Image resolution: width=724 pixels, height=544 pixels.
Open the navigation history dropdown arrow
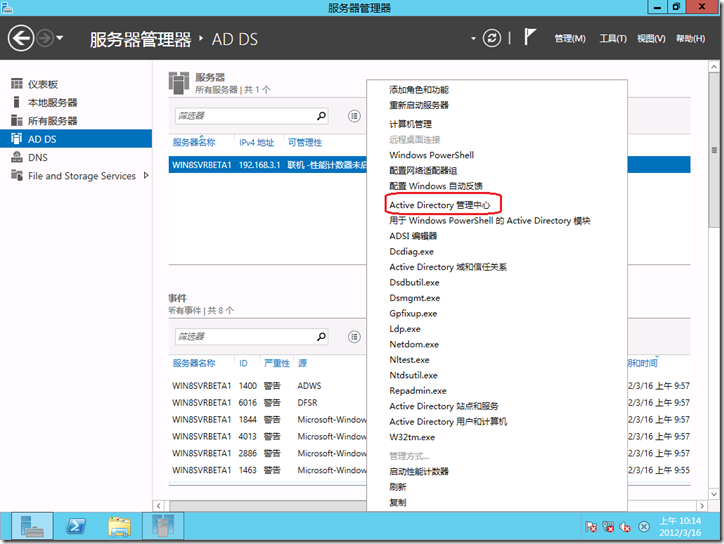[x=60, y=38]
